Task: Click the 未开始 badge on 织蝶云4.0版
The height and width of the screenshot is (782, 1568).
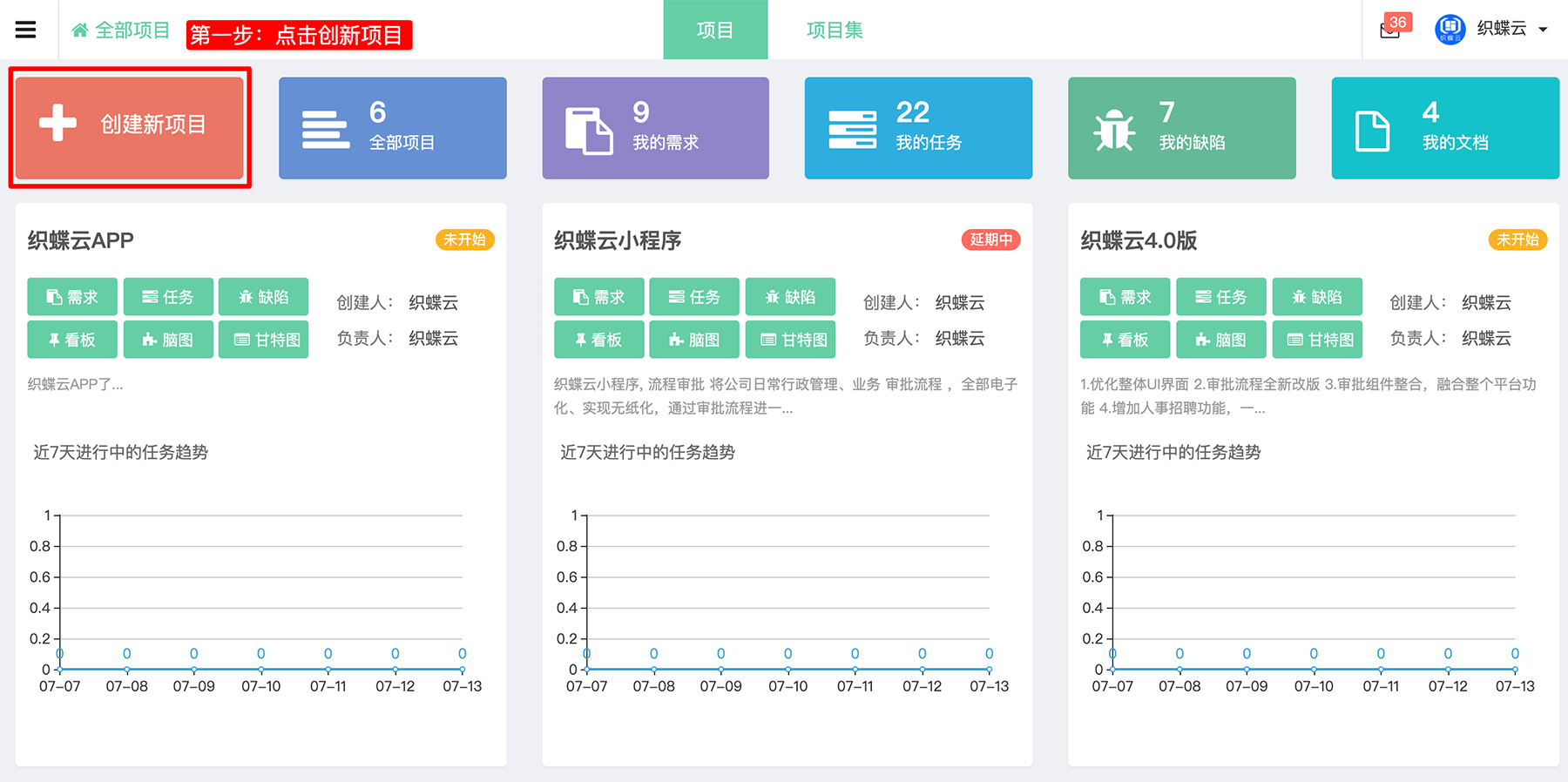Action: point(1517,239)
